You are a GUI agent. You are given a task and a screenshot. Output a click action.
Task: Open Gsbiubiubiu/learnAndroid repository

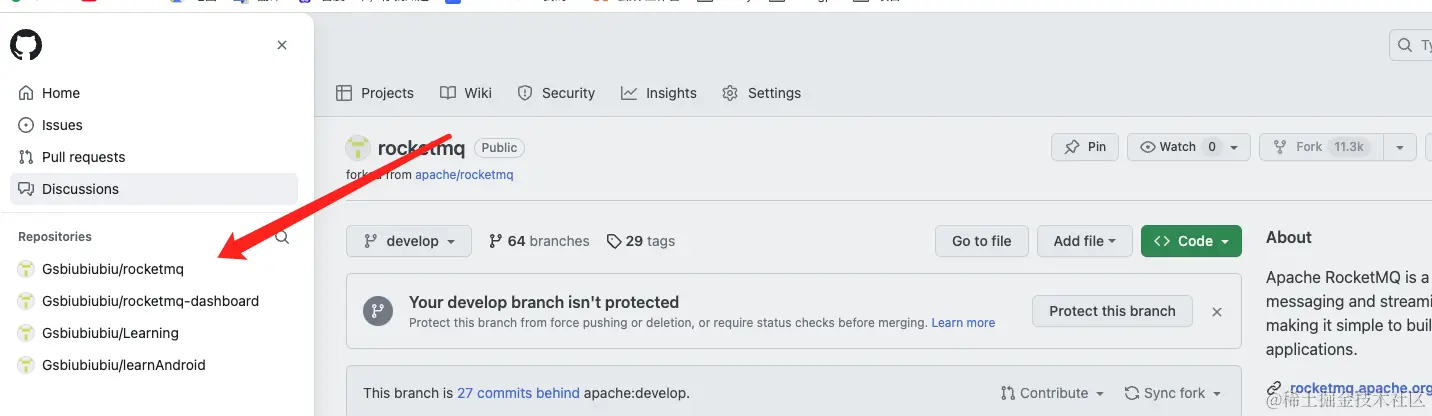click(x=123, y=365)
